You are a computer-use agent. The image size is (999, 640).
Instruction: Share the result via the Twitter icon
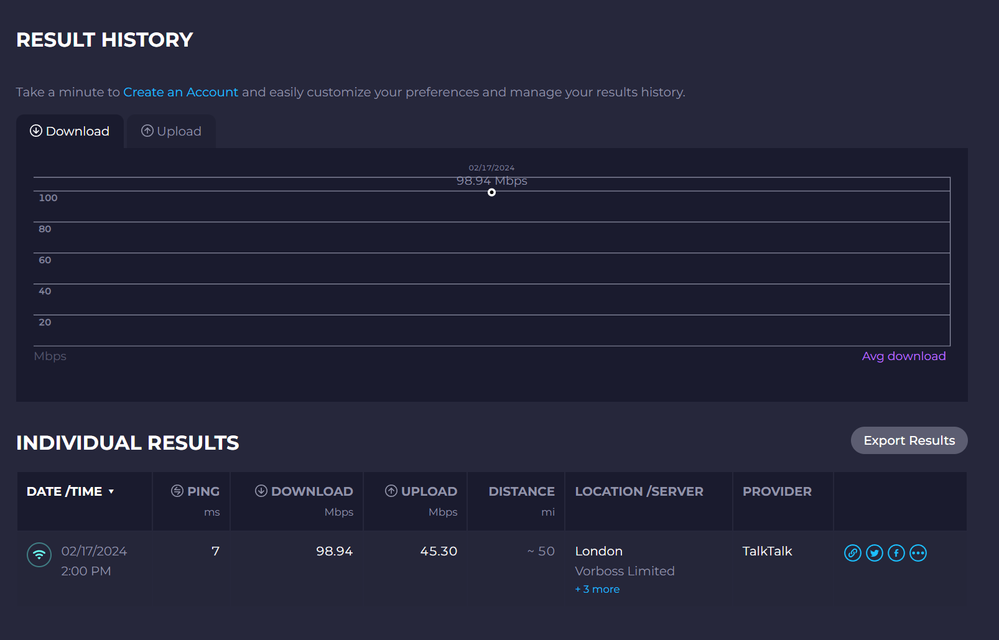pos(874,553)
